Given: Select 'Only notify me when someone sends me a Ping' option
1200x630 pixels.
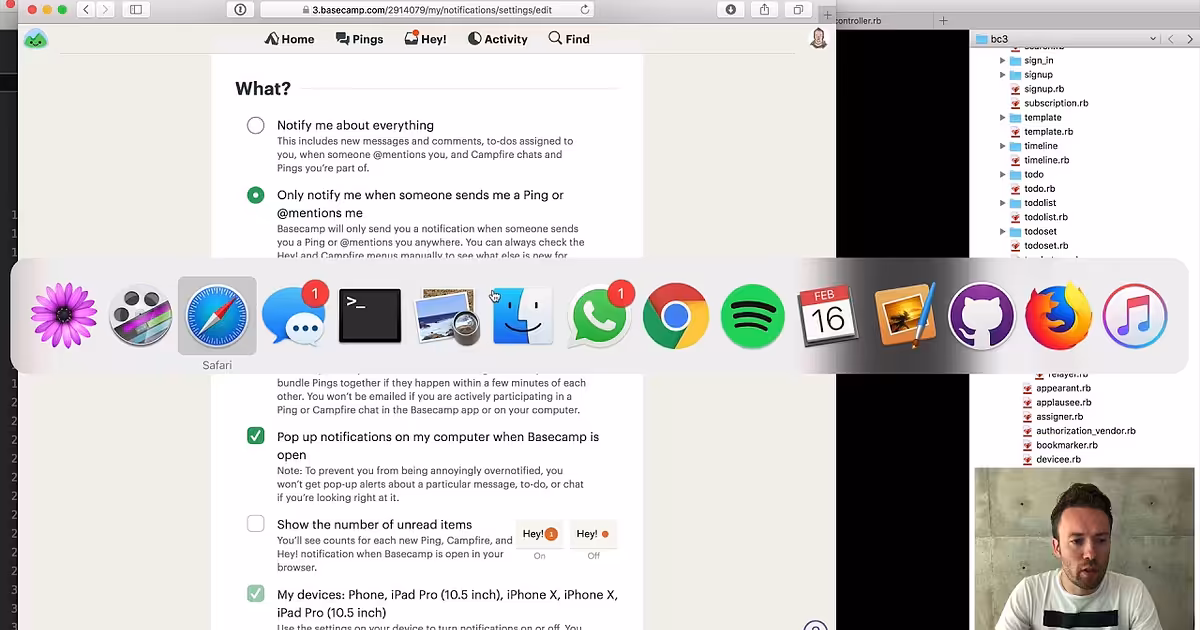Looking at the screenshot, I should click(x=256, y=195).
